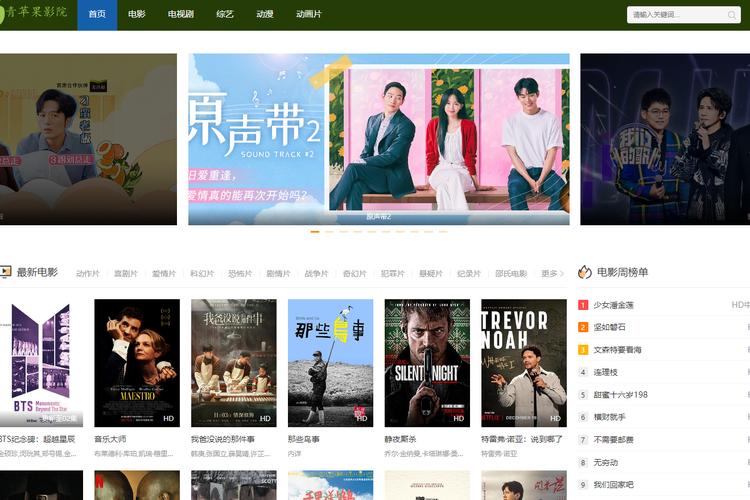The width and height of the screenshot is (750, 500).
Task: Open the Silent Night movie poster
Action: click(427, 363)
